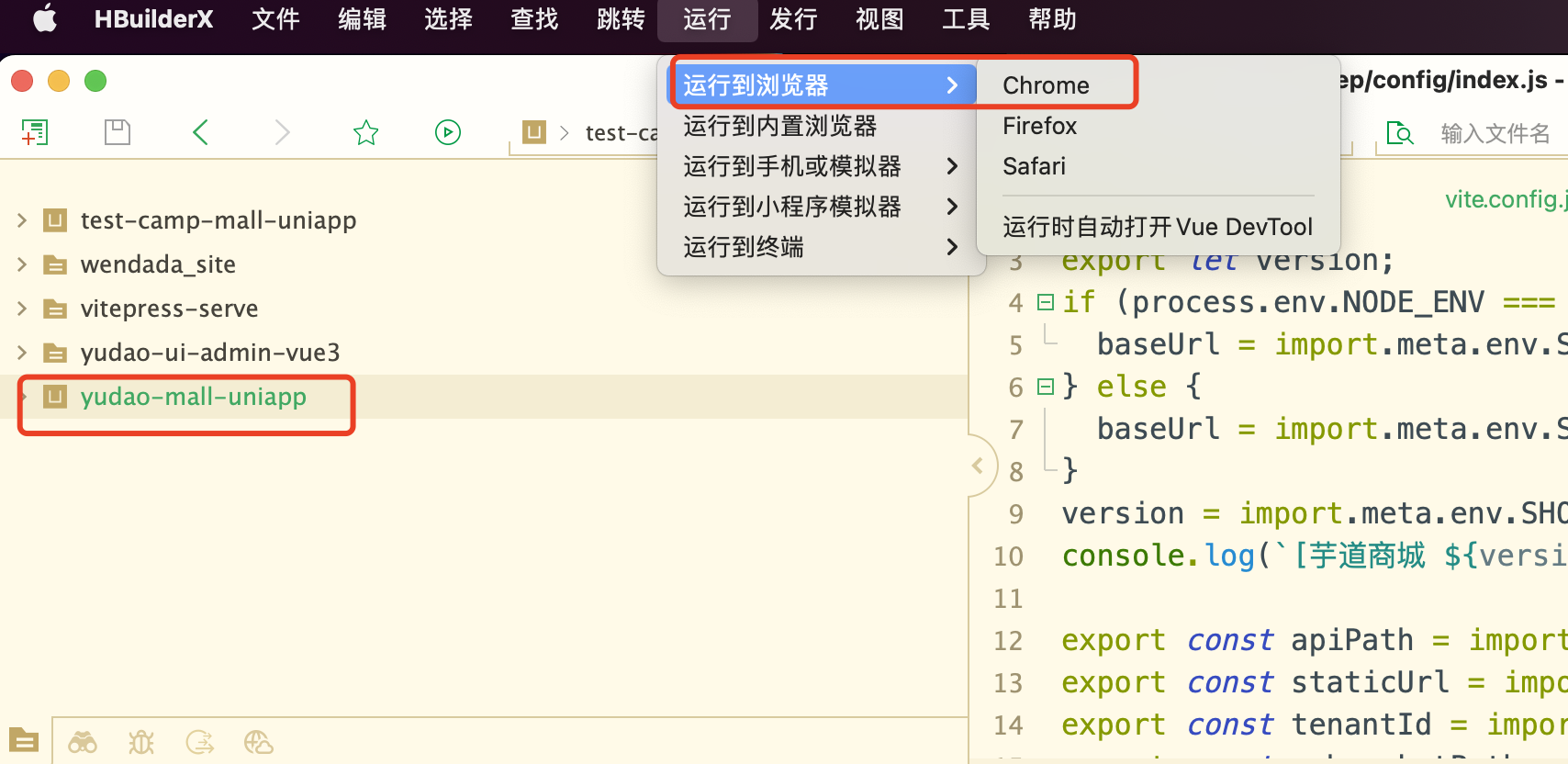The width and height of the screenshot is (1568, 764).
Task: Expand the wendada_site folder
Action: point(22,264)
